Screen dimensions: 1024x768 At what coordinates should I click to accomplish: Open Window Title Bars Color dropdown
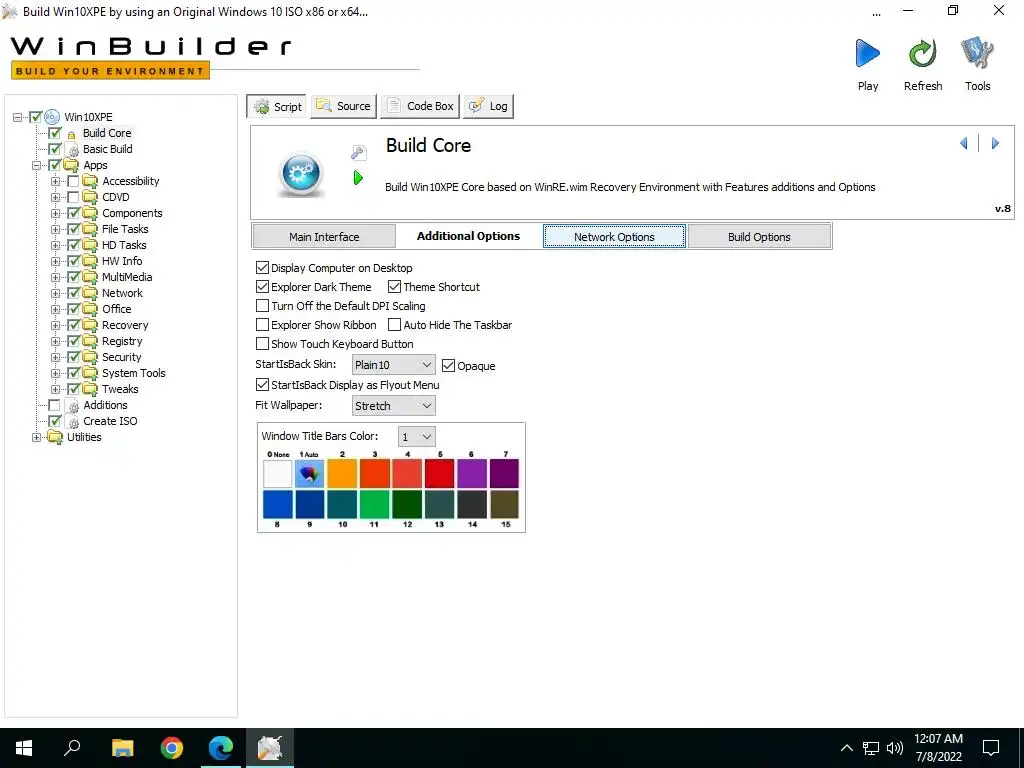click(x=417, y=437)
